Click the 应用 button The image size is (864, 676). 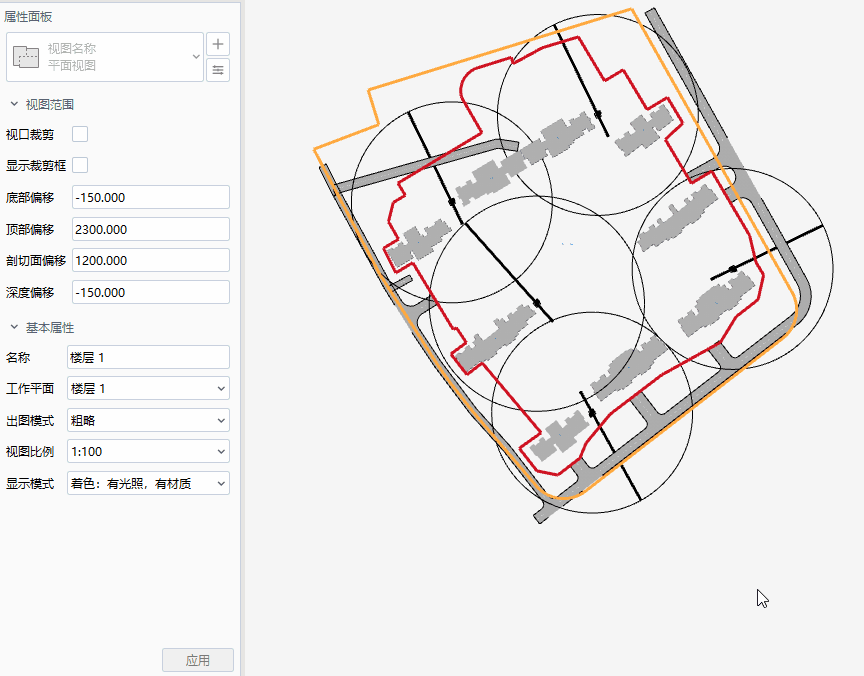tap(198, 660)
